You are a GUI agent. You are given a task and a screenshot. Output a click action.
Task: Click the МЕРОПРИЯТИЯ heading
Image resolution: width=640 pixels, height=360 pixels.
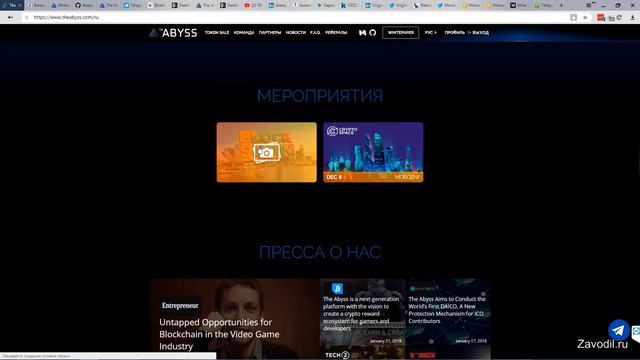[320, 96]
